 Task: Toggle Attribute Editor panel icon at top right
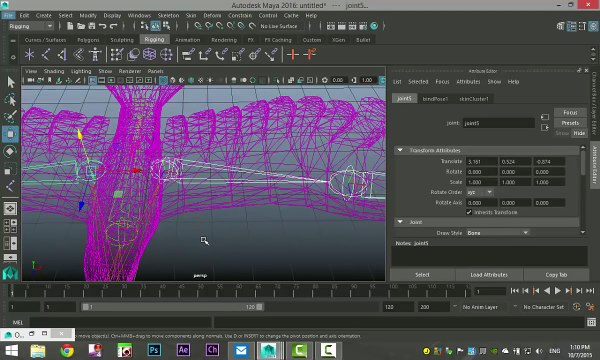[571, 26]
